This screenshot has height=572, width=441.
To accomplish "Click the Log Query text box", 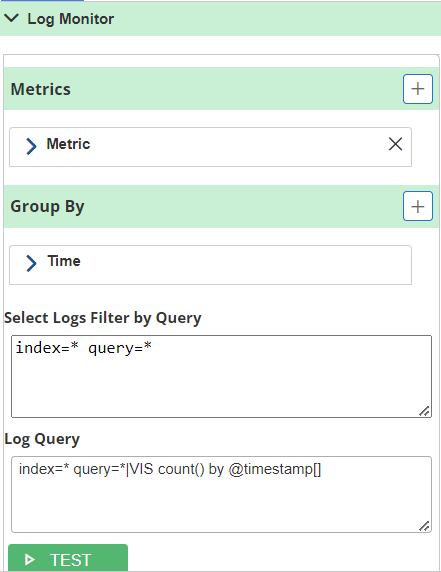I will coord(221,494).
